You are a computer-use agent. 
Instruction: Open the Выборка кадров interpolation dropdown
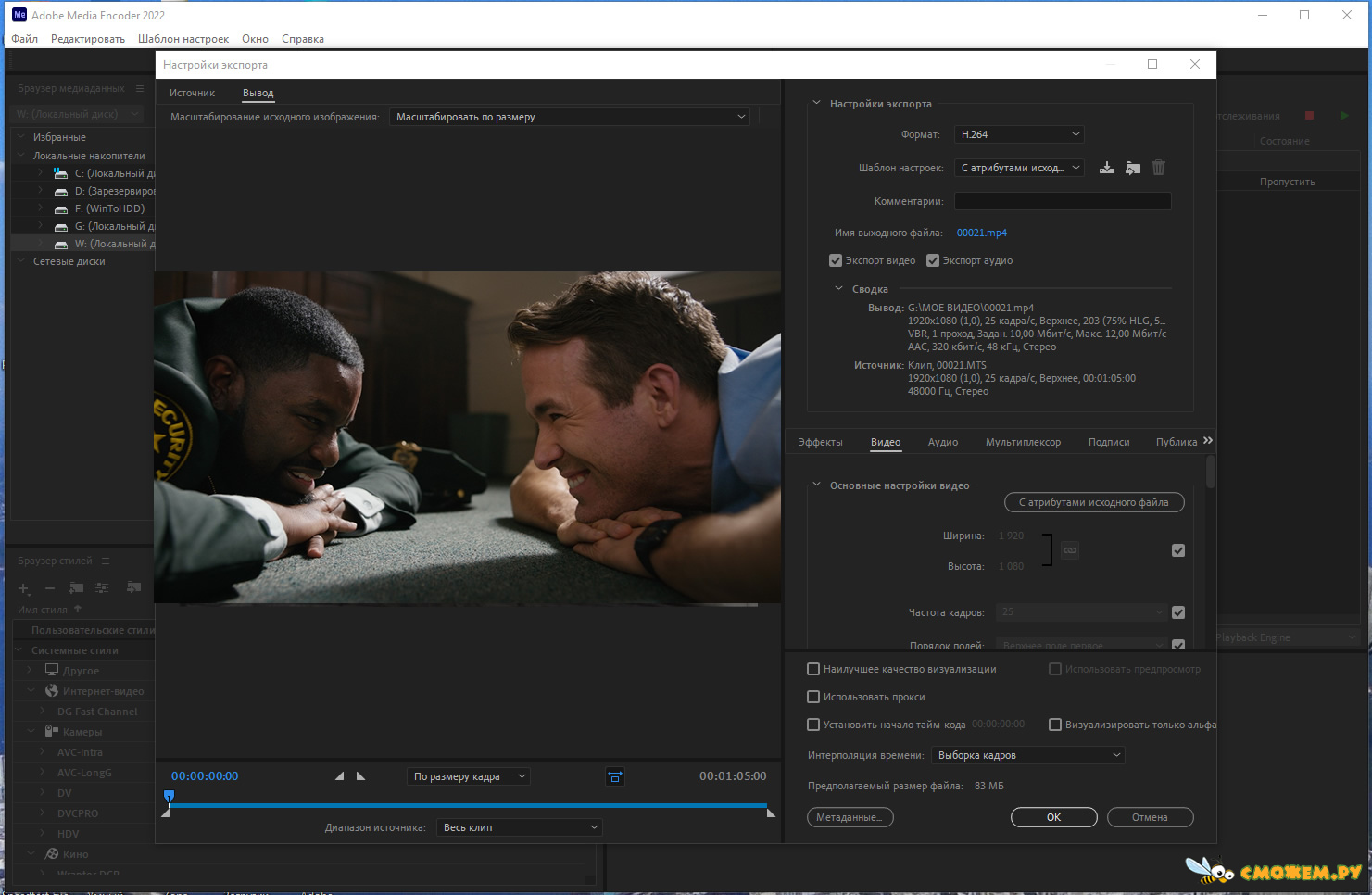click(x=1028, y=755)
